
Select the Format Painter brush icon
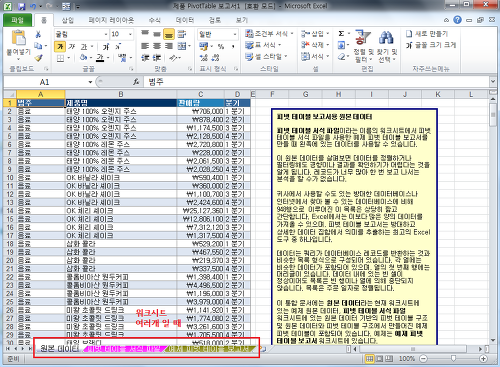point(38,58)
